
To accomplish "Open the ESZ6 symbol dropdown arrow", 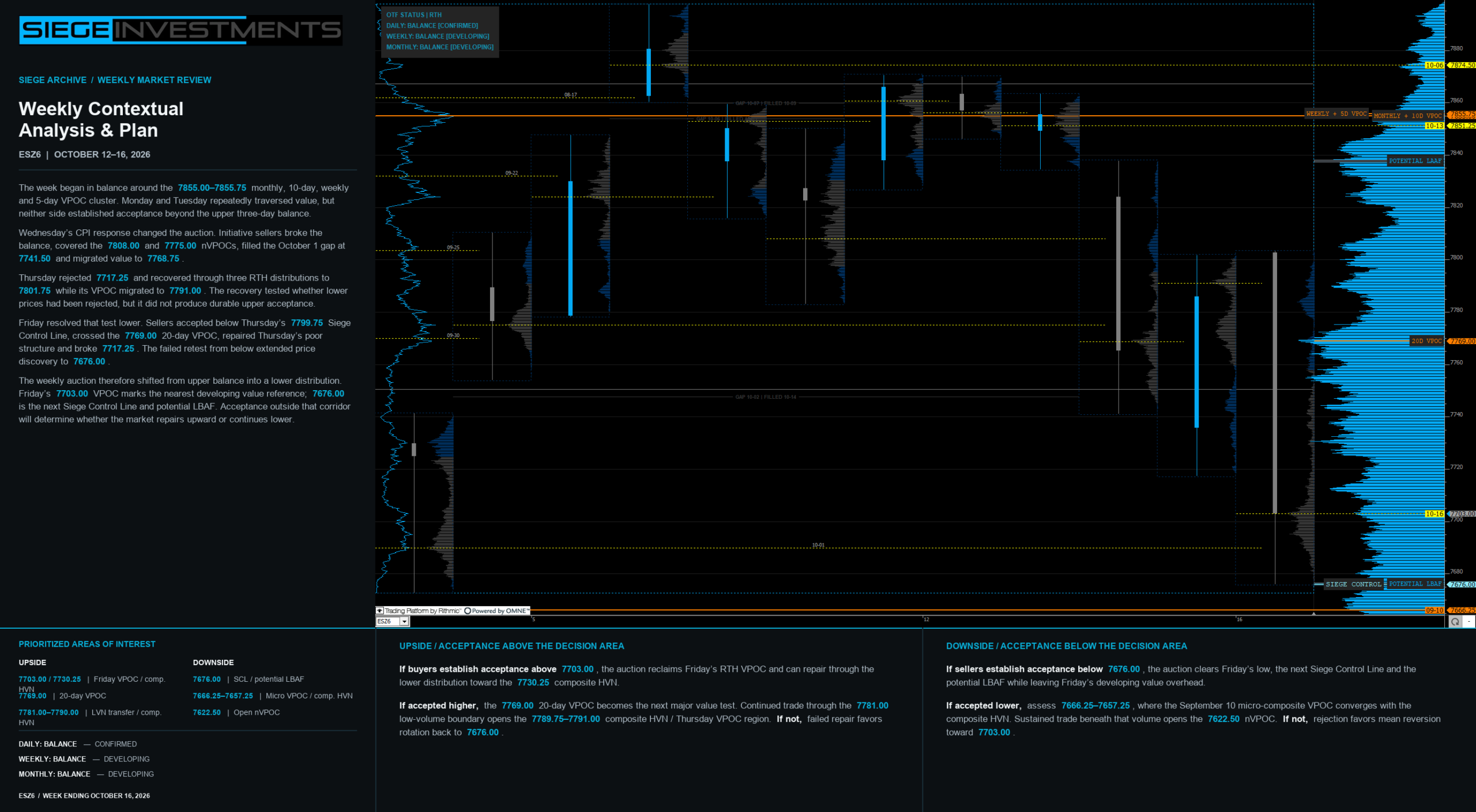I will pyautogui.click(x=405, y=621).
